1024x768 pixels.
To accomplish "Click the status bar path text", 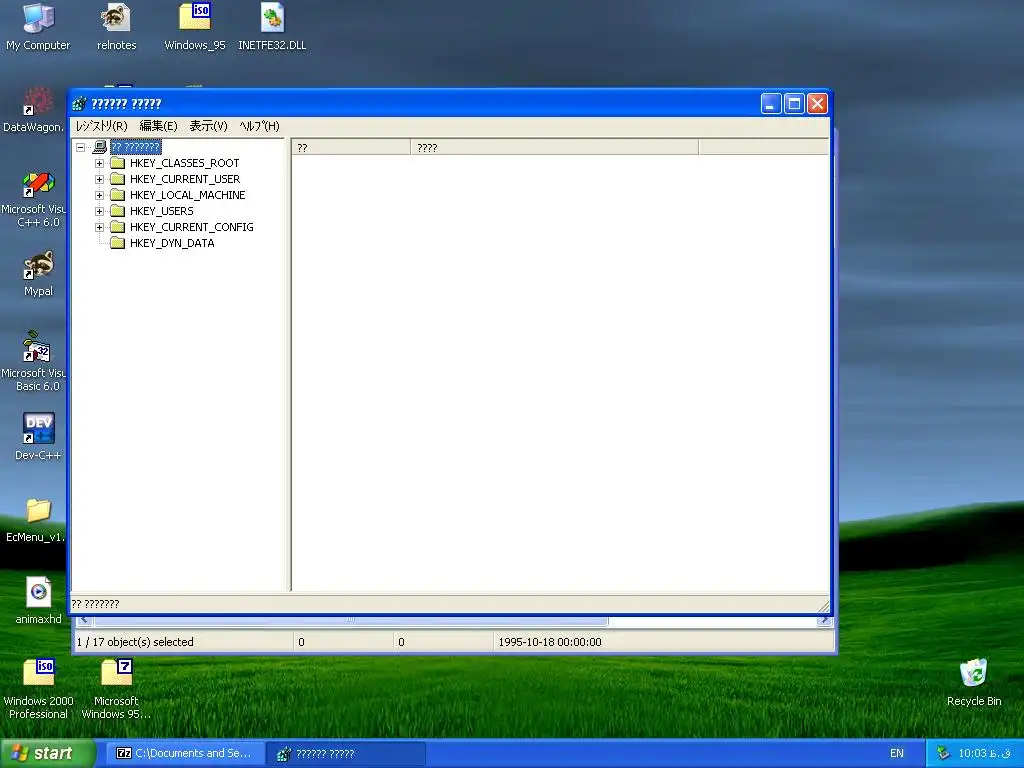I will [x=95, y=604].
